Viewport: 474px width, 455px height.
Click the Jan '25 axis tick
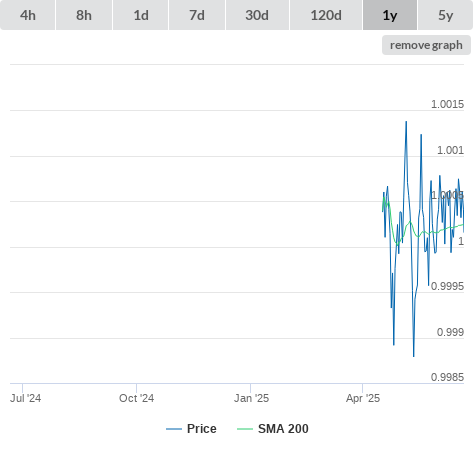click(x=251, y=398)
